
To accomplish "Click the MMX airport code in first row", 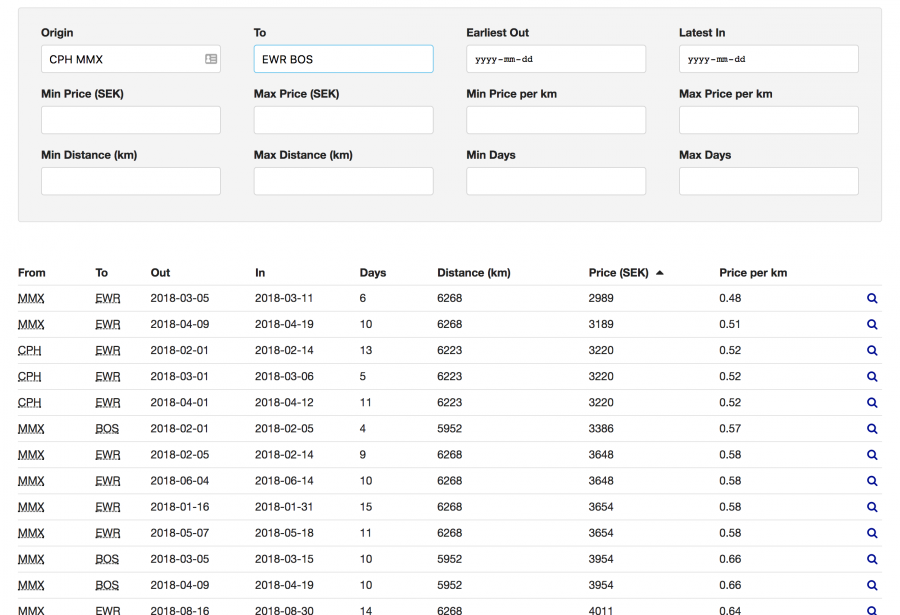I will pos(31,299).
